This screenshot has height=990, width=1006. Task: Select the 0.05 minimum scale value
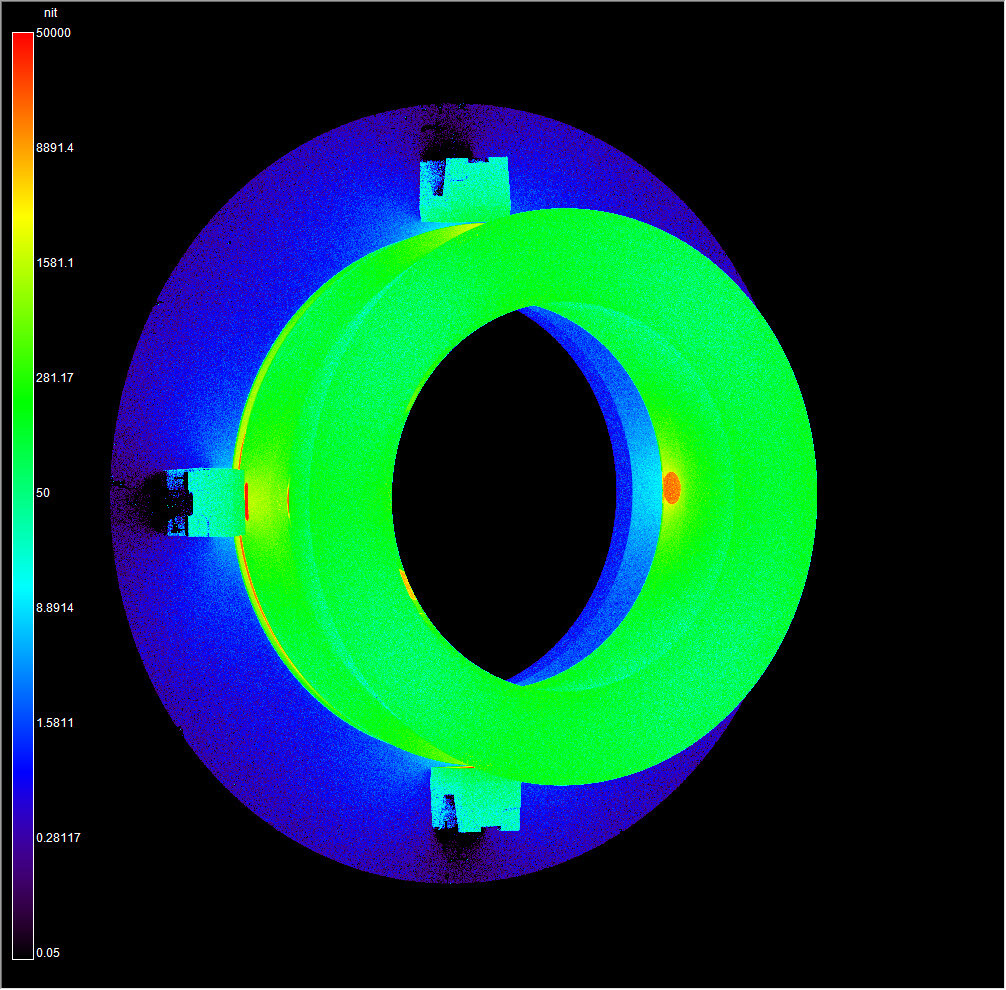click(48, 953)
